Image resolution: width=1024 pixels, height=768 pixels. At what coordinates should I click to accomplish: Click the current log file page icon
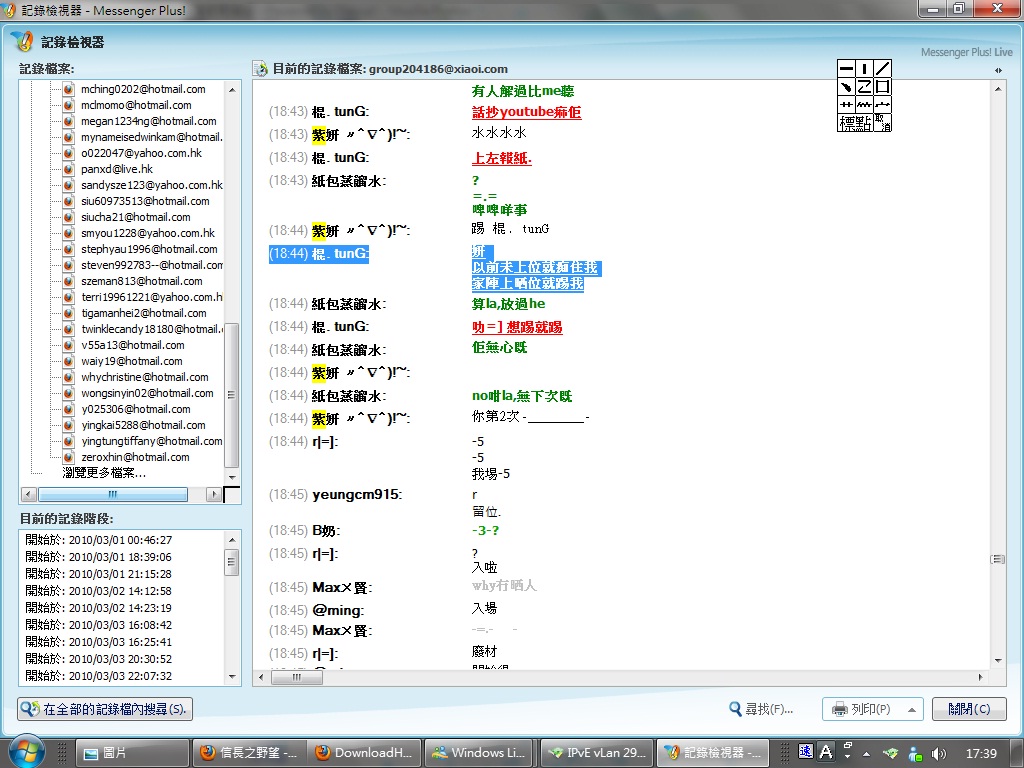(261, 69)
